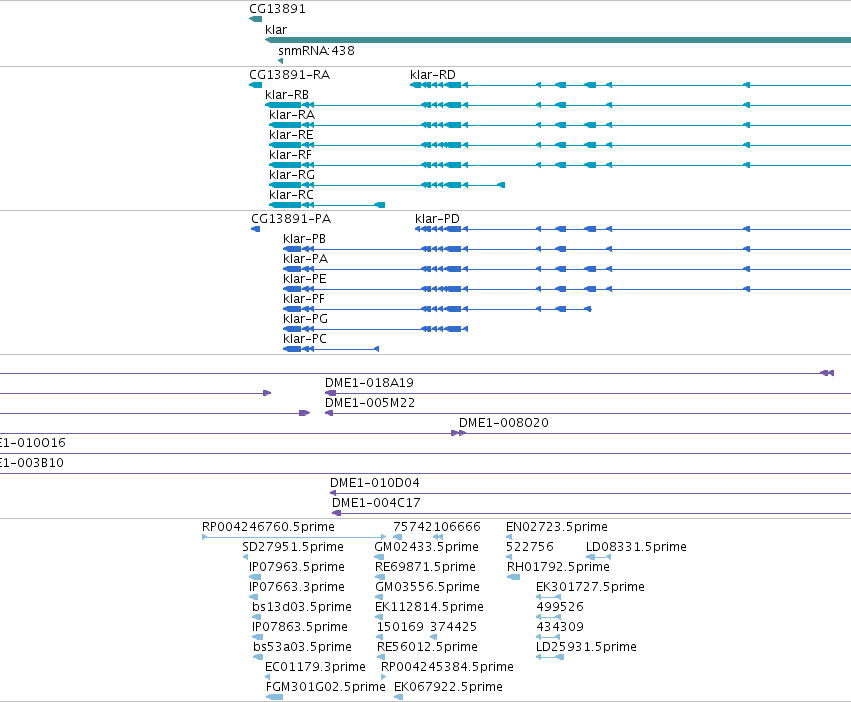The image size is (851, 702).
Task: Click the IP07963.5prime EST label
Action: 297,567
